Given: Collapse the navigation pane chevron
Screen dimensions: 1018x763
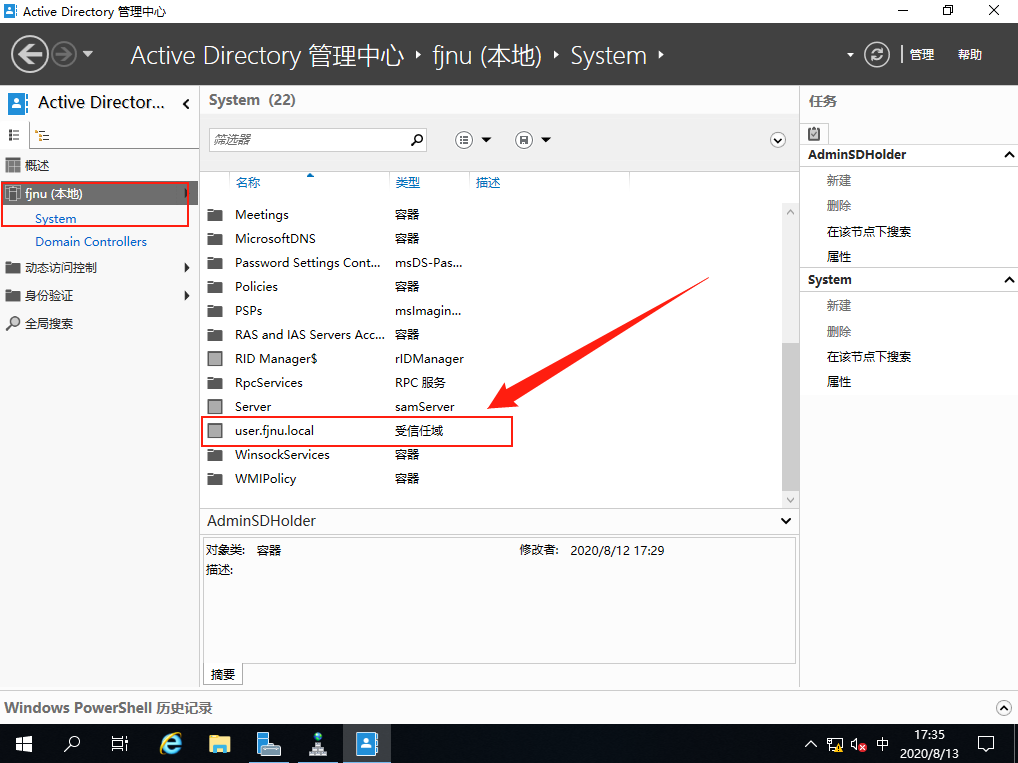Looking at the screenshot, I should coord(186,103).
